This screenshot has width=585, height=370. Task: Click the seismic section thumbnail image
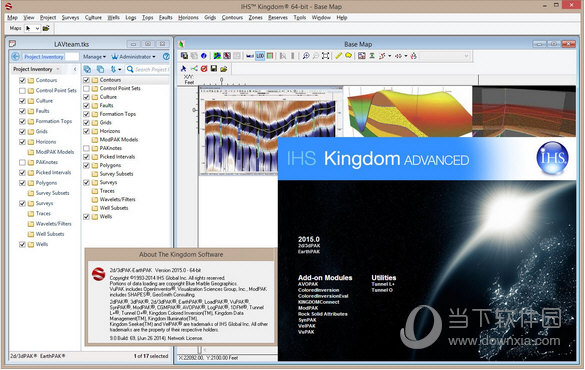tap(270, 131)
